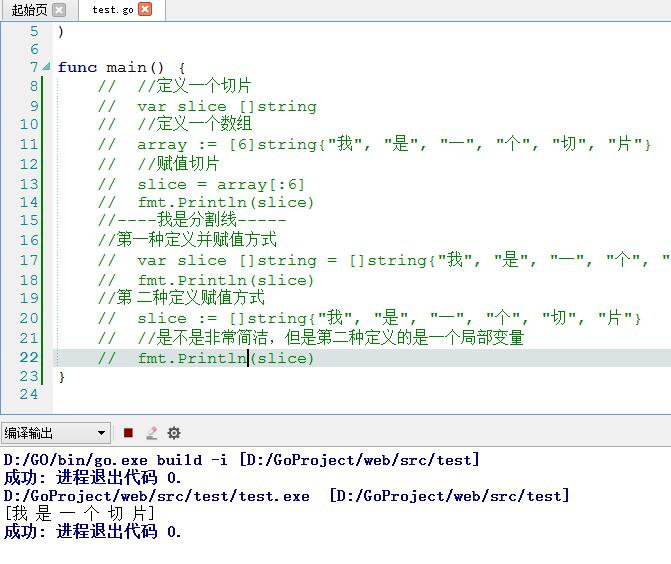Click the '是不是非常简洁' comment on line 21
This screenshot has height=564, width=671.
click(331, 338)
